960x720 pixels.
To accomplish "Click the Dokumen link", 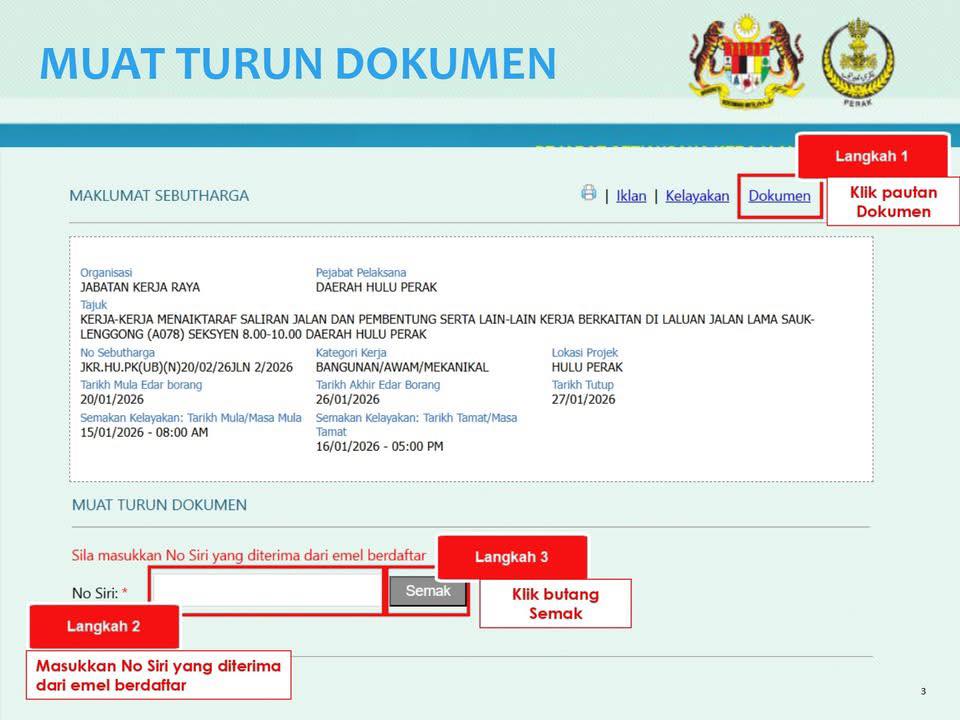I will (779, 196).
